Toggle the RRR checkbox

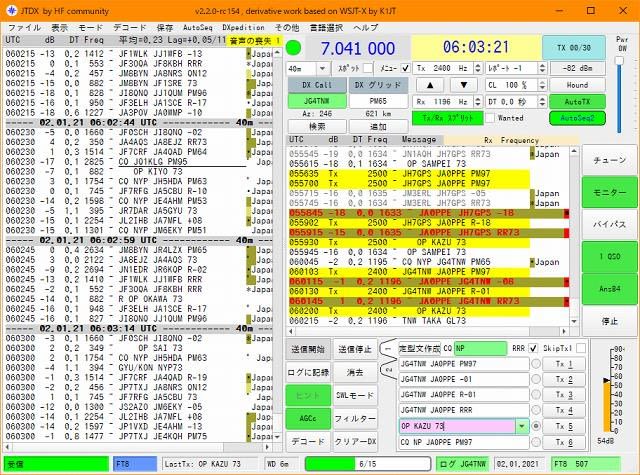(x=533, y=348)
